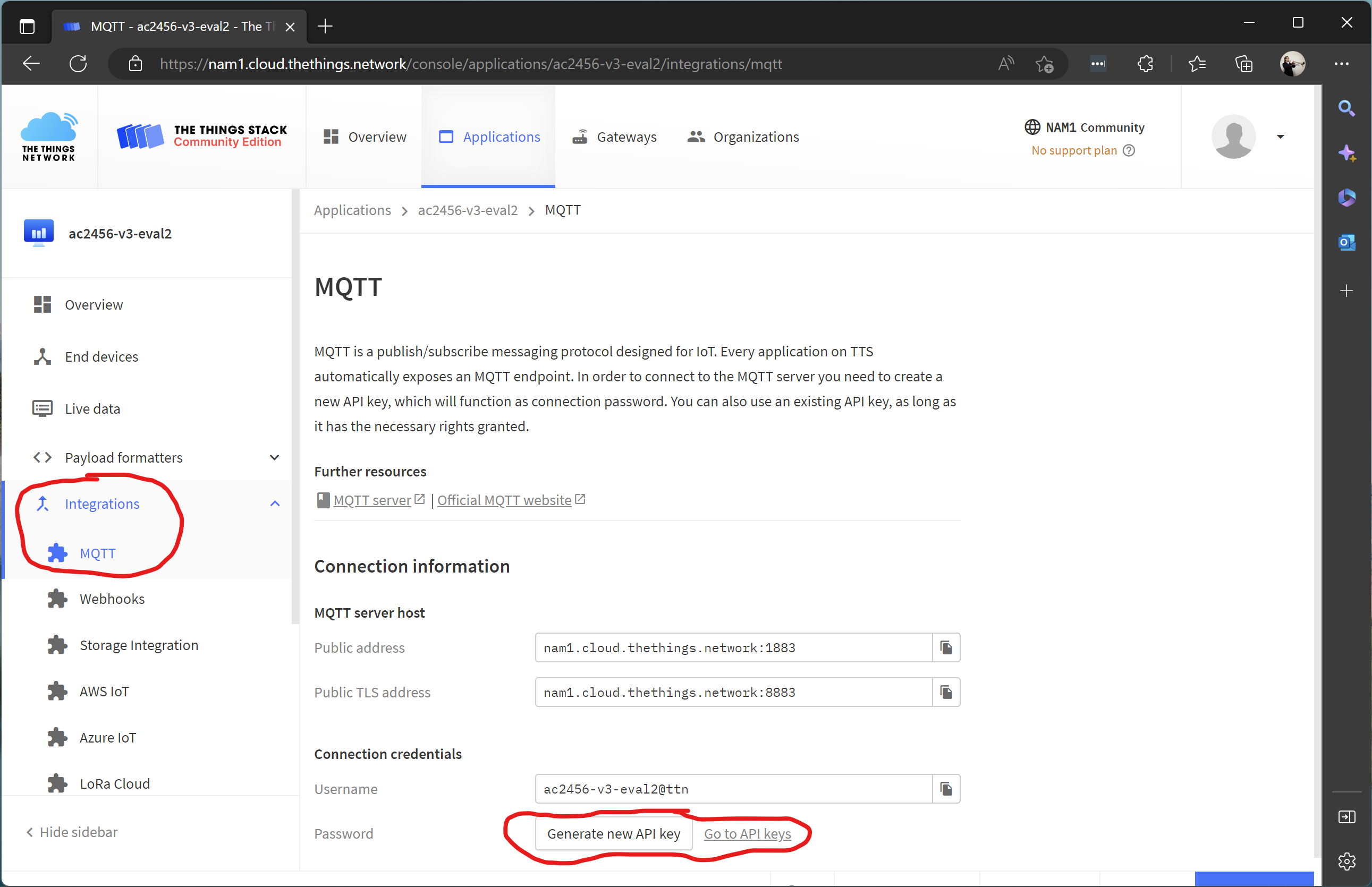Go back to previous page
This screenshot has width=1372, height=887.
[x=31, y=64]
